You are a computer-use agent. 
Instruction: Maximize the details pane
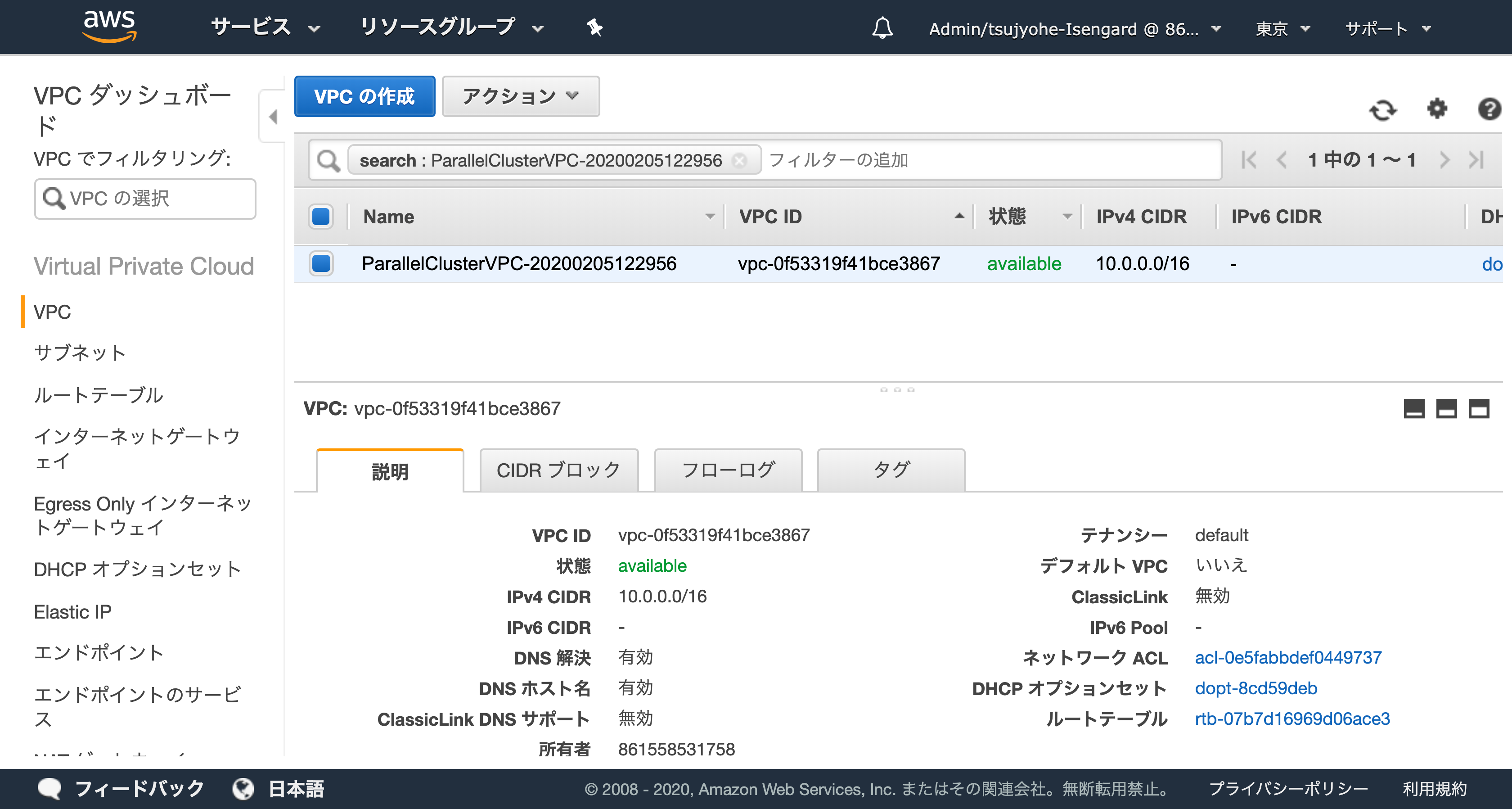pos(1479,408)
